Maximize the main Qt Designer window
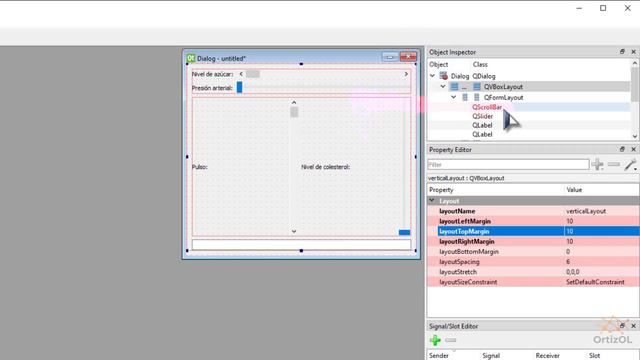 point(603,8)
